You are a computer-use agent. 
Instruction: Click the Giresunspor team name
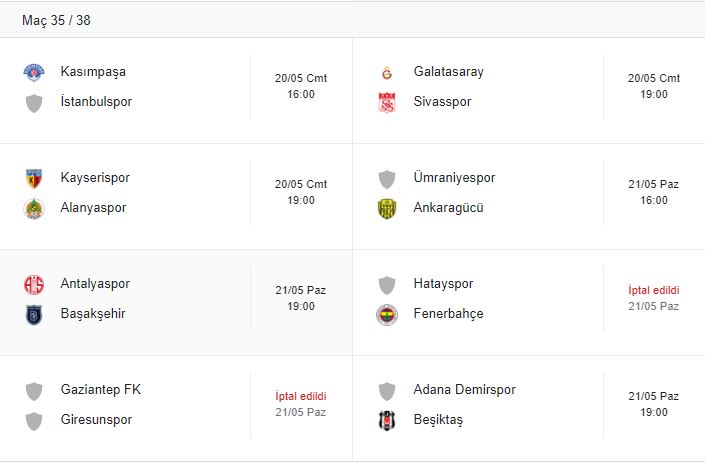click(96, 420)
